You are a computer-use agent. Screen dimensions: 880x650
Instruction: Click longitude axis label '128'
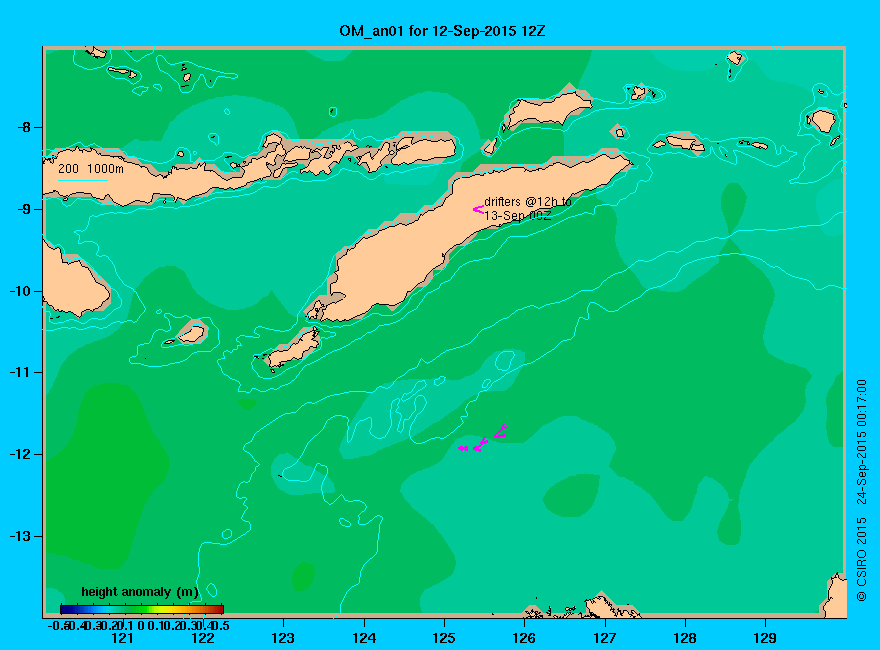(x=685, y=638)
